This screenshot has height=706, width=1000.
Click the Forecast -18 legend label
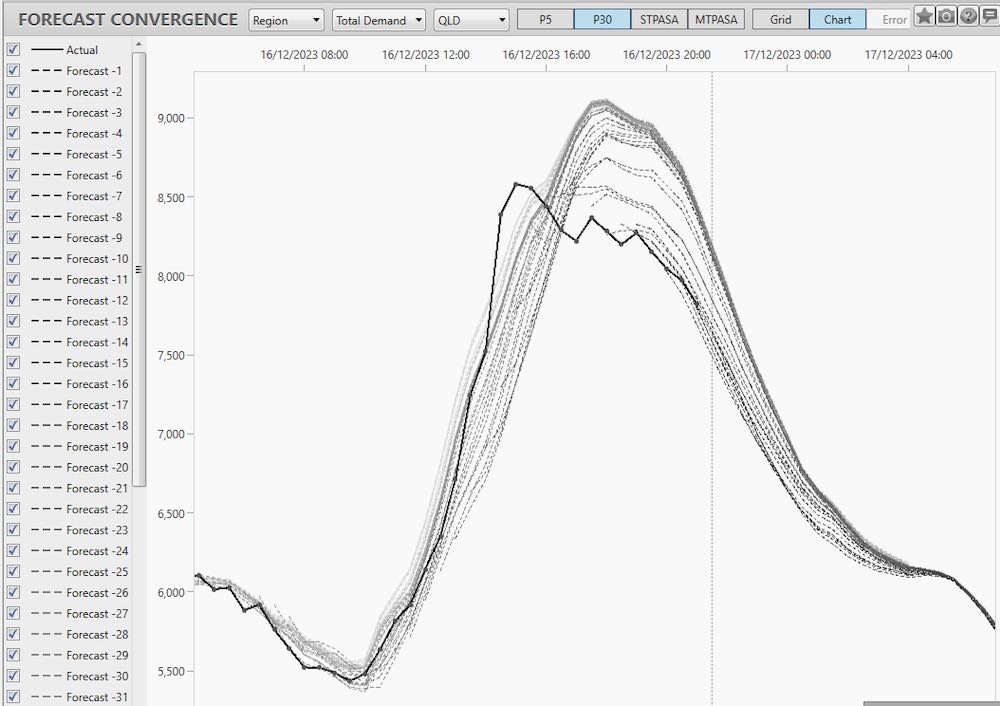pos(97,425)
